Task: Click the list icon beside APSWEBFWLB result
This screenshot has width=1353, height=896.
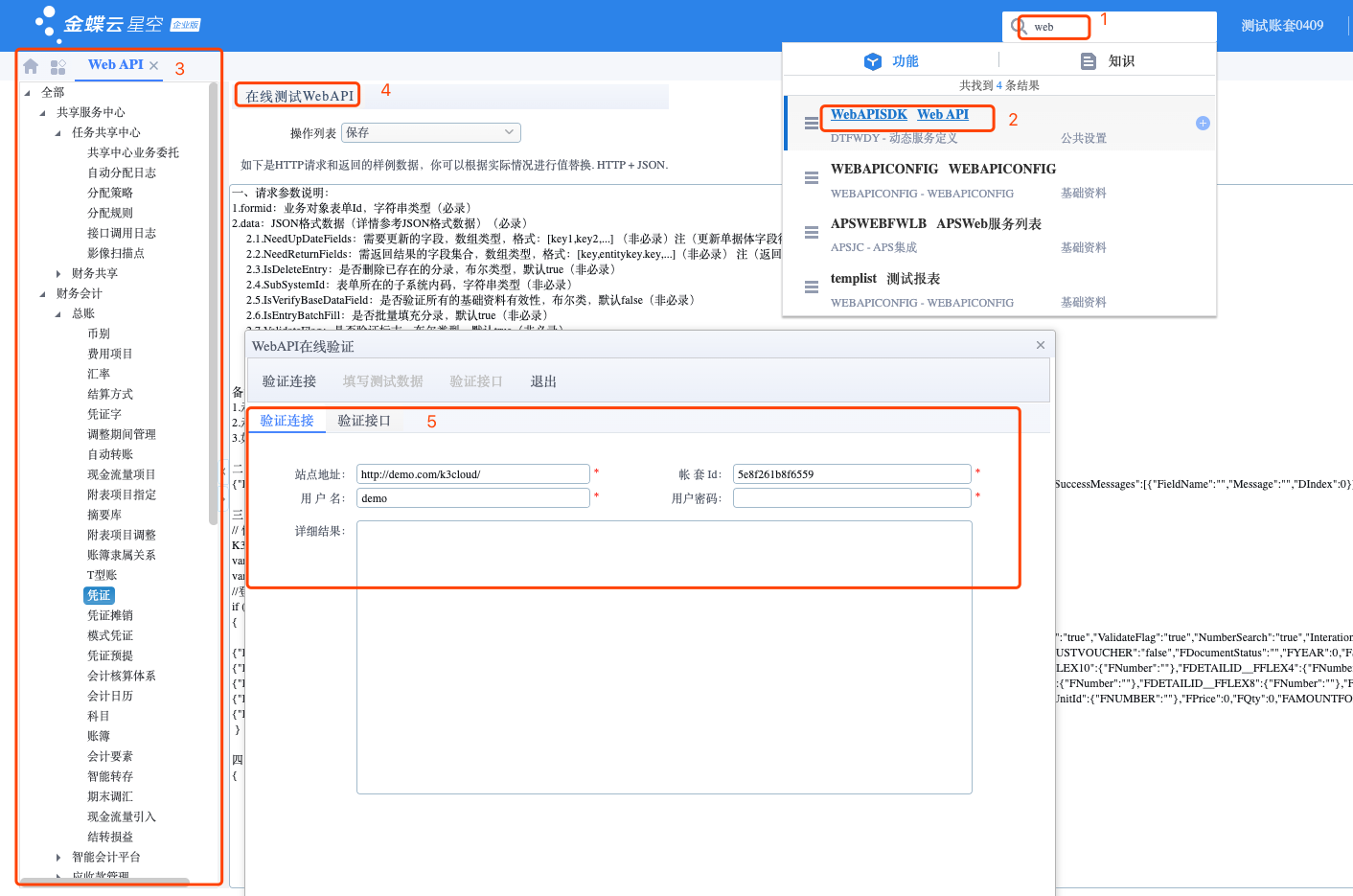Action: [812, 233]
